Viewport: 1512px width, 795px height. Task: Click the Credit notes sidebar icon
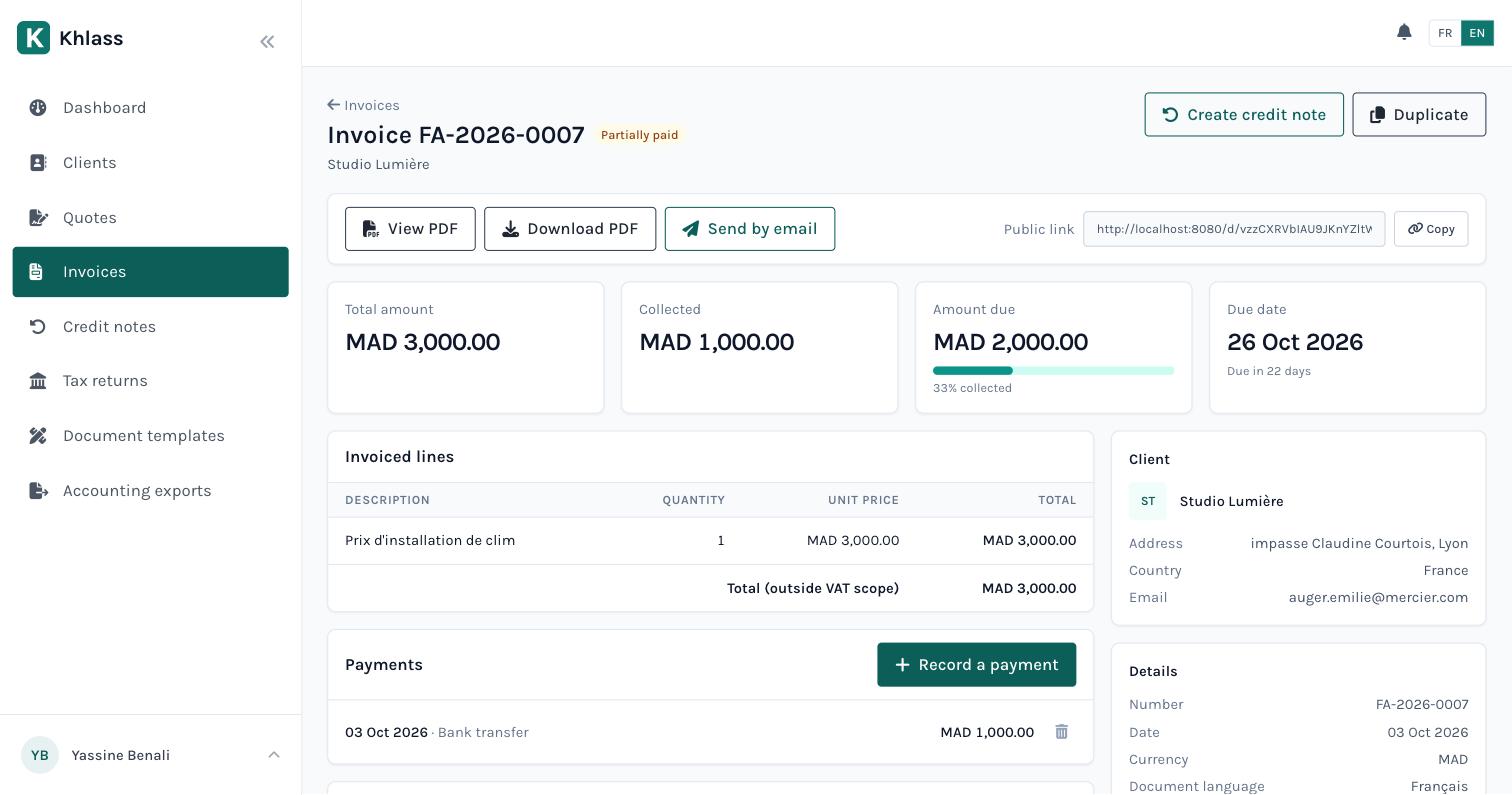(38, 327)
